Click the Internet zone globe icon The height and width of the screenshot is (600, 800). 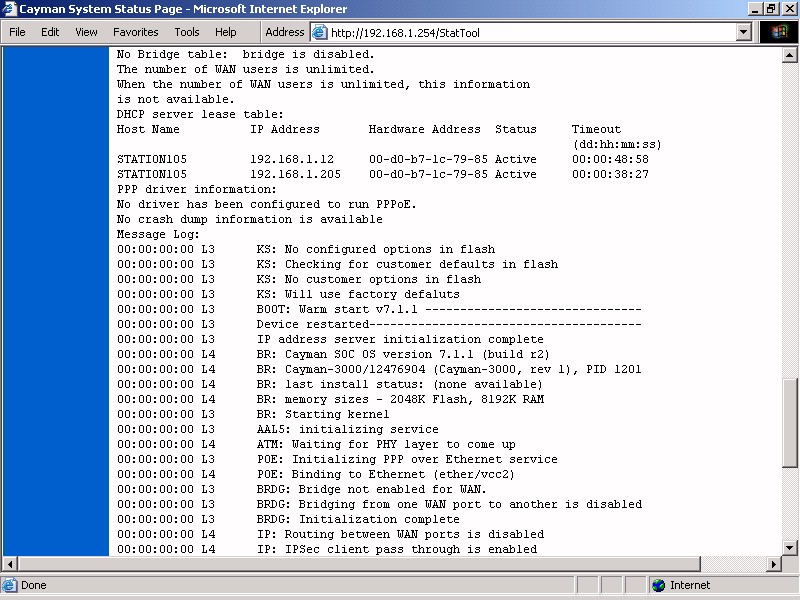pyautogui.click(x=659, y=585)
